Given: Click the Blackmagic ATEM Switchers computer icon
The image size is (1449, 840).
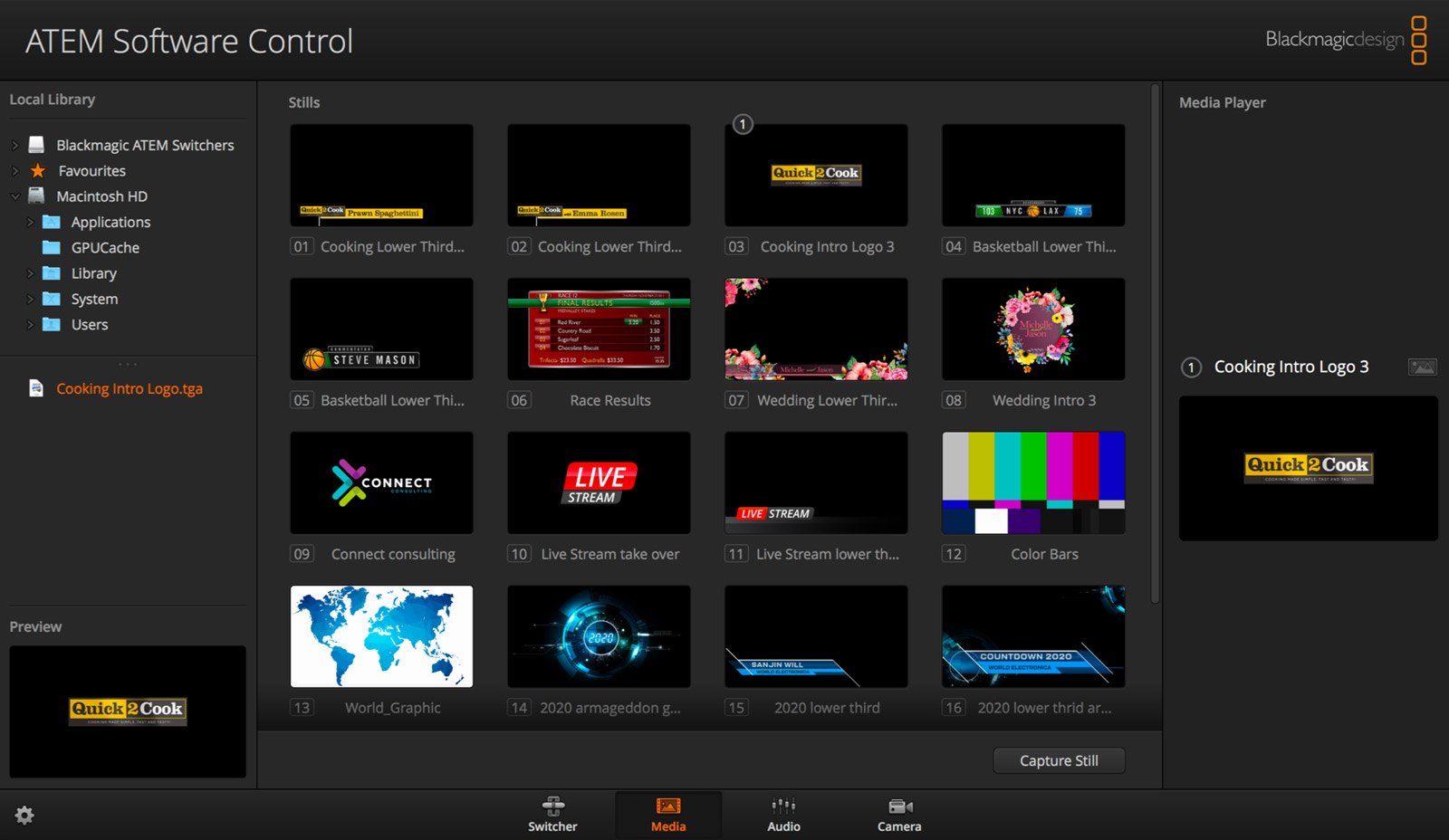Looking at the screenshot, I should pyautogui.click(x=35, y=144).
